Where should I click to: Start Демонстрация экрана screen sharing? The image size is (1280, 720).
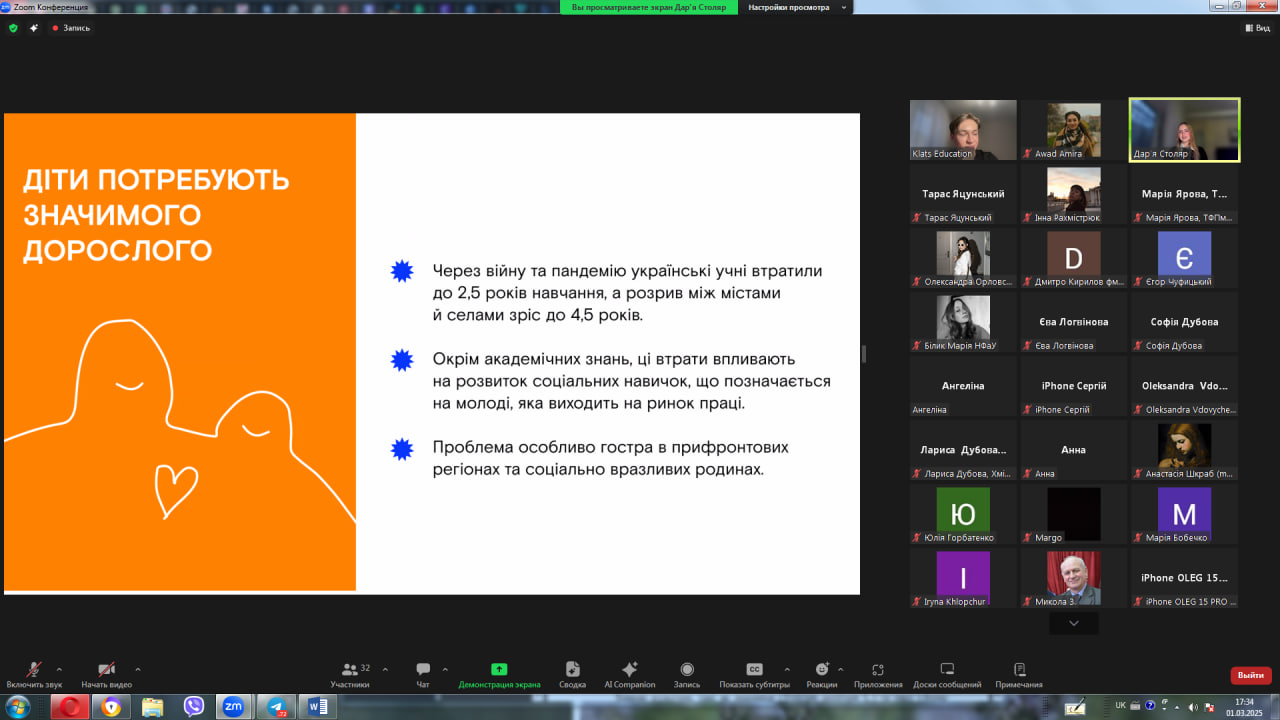[499, 675]
